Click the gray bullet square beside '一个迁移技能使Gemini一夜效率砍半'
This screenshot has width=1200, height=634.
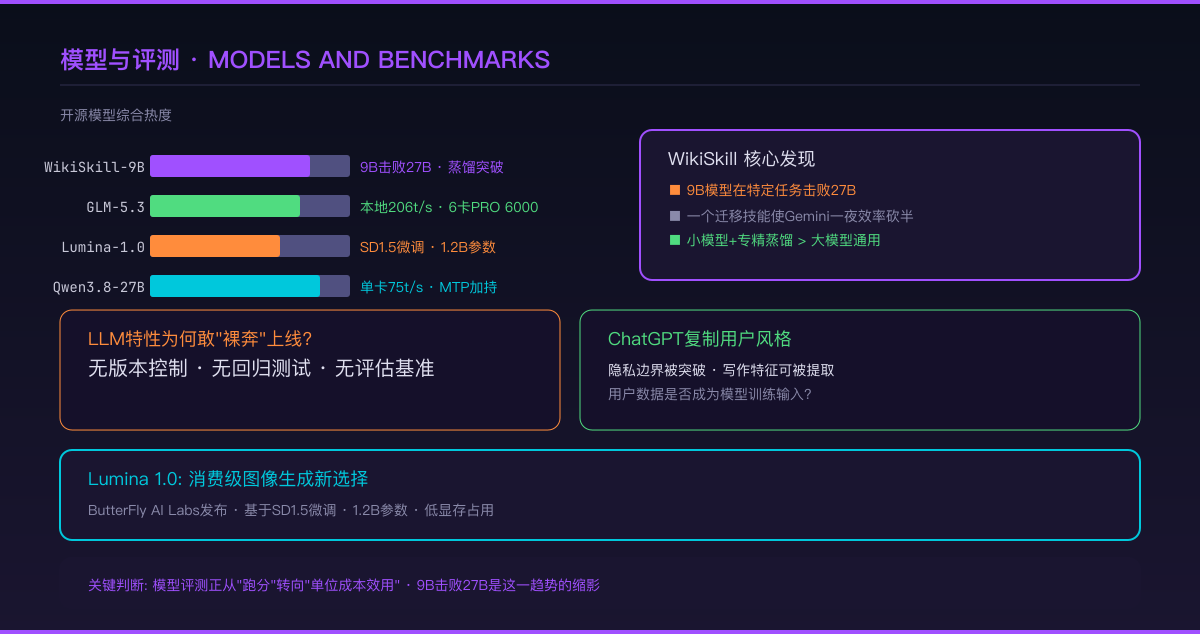coord(675,215)
